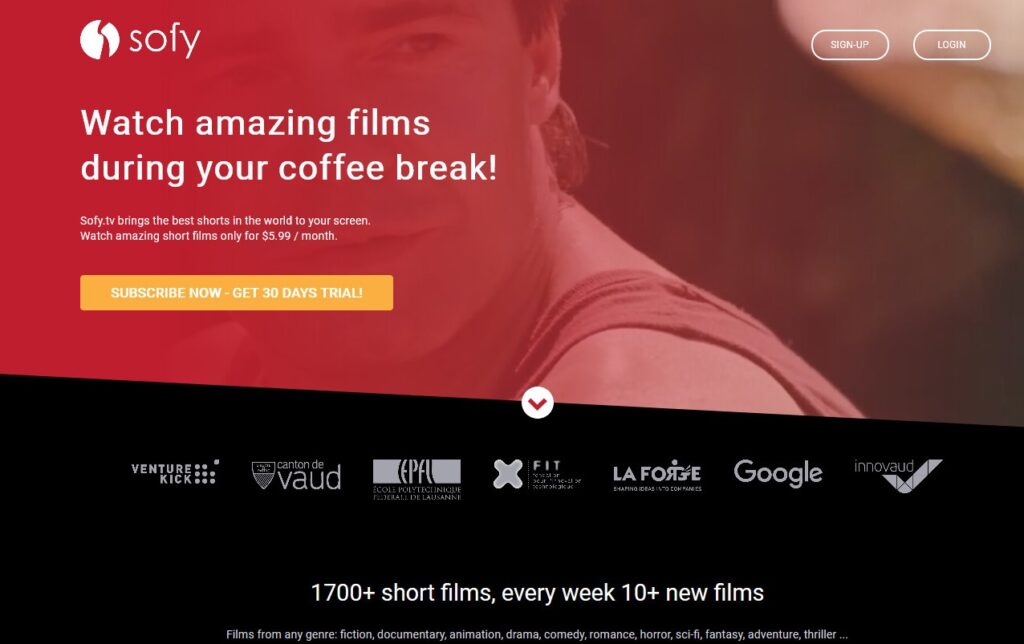Viewport: 1024px width, 644px height.
Task: Click the La Forge logo
Action: pos(657,475)
